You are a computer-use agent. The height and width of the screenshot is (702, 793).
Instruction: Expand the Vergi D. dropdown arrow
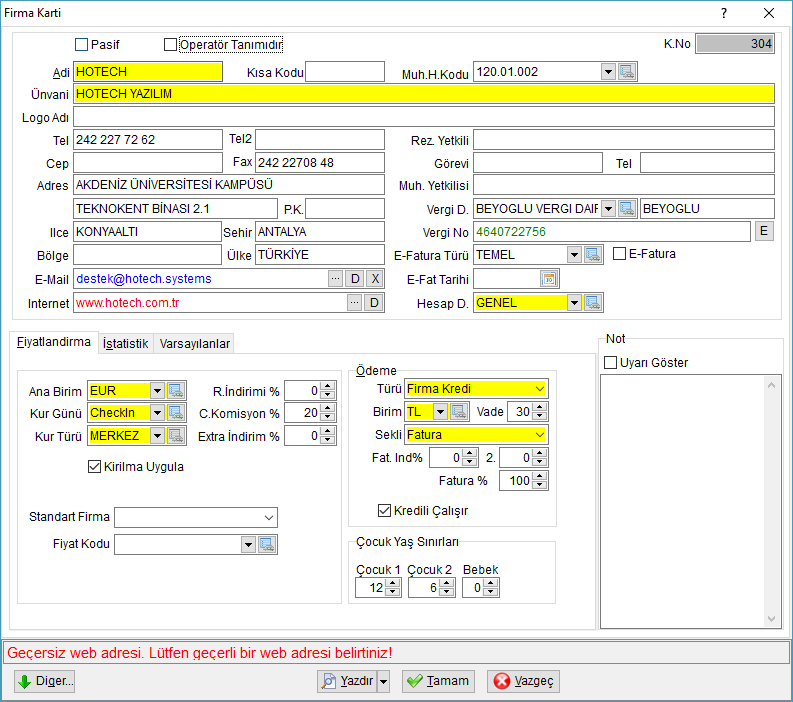(608, 208)
